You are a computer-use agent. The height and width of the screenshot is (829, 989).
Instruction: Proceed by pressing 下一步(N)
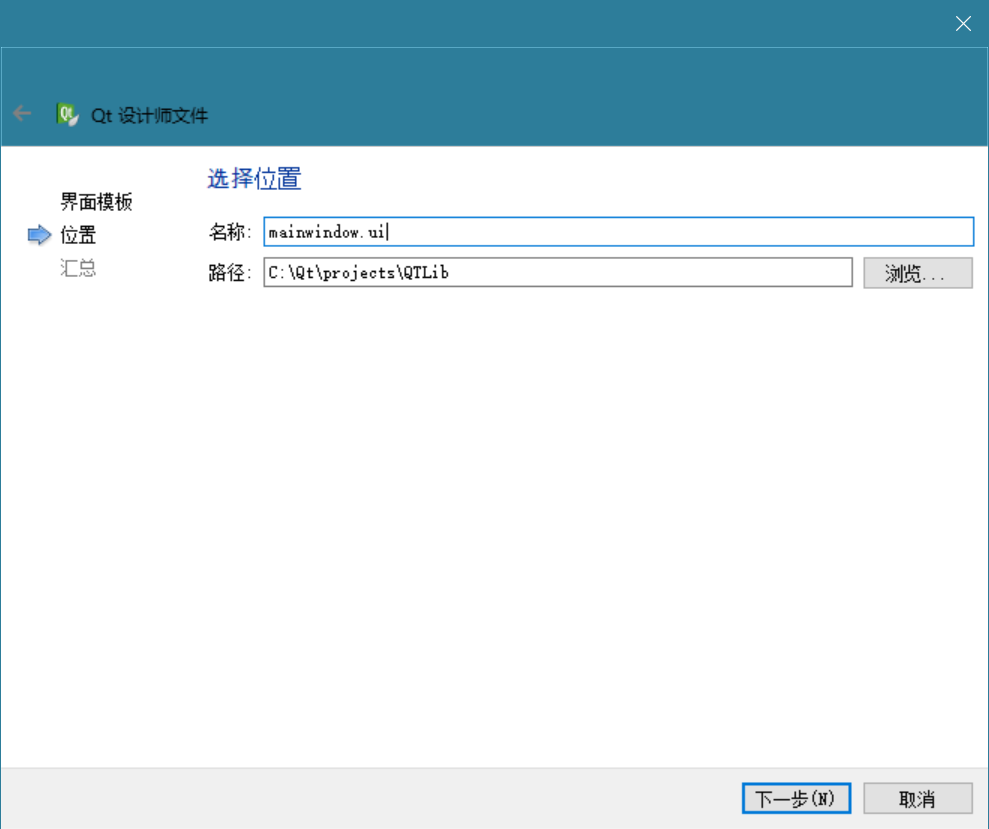pyautogui.click(x=796, y=798)
